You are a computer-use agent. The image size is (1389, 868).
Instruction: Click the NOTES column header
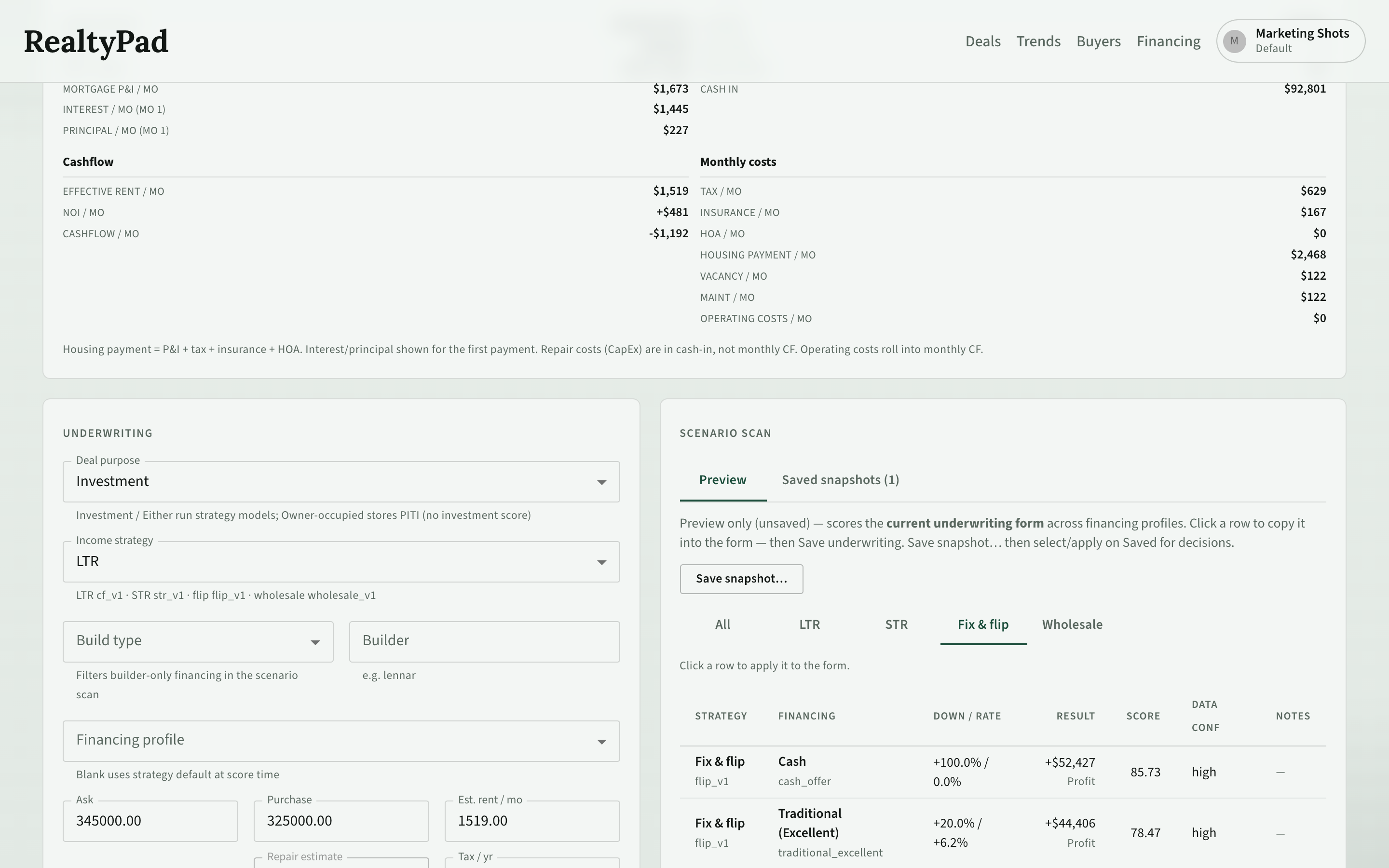point(1293,717)
